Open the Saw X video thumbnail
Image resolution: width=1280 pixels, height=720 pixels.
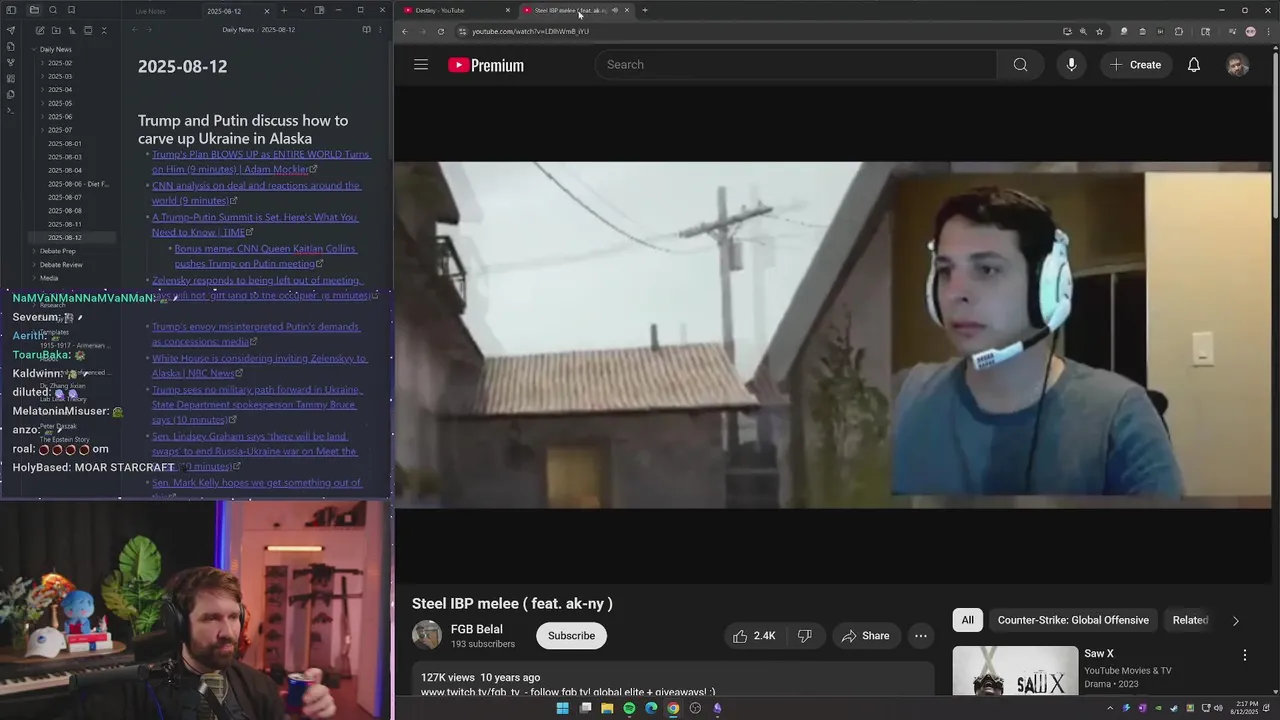pyautogui.click(x=1015, y=671)
